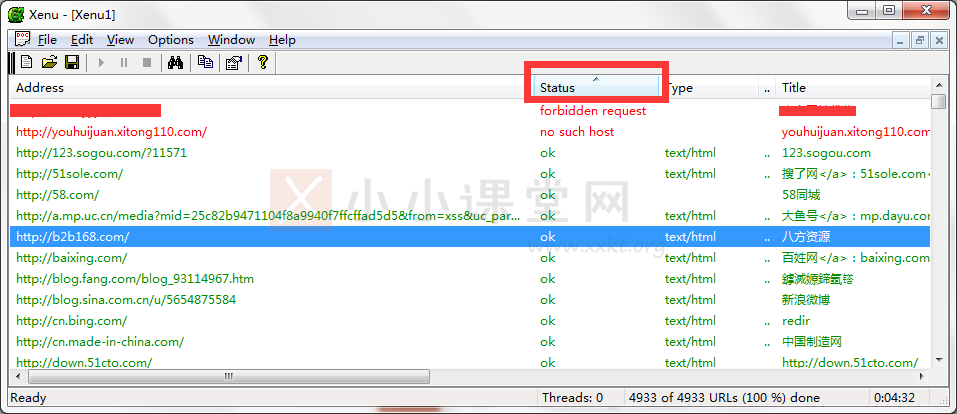The height and width of the screenshot is (414, 957).
Task: Open the Help menu
Action: 283,40
